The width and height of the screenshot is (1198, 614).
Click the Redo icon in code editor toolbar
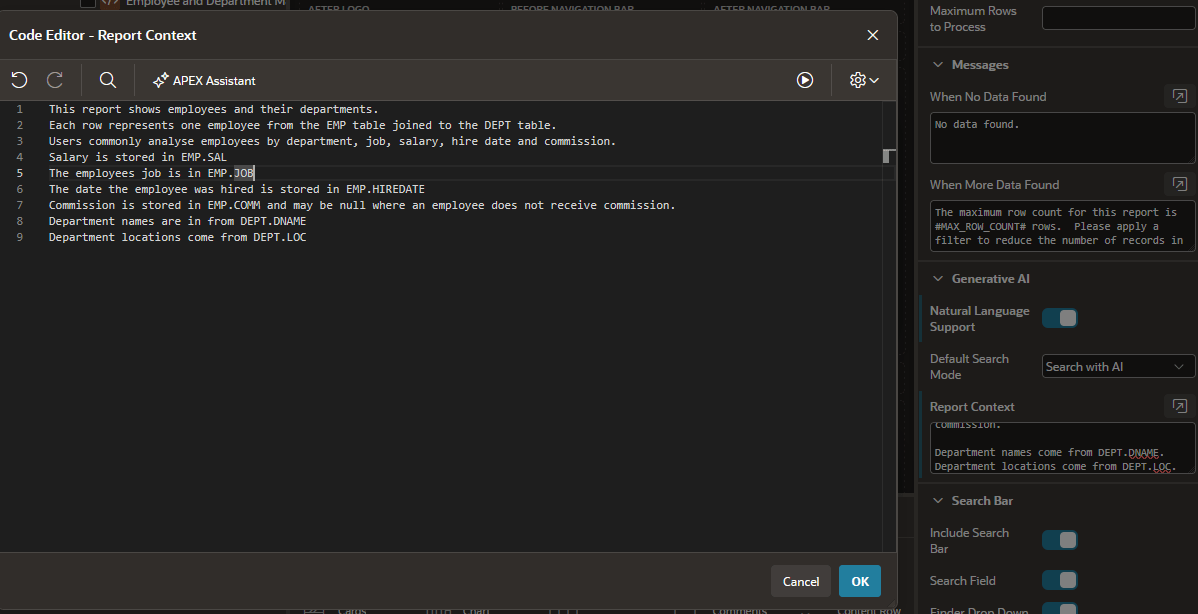[x=55, y=80]
